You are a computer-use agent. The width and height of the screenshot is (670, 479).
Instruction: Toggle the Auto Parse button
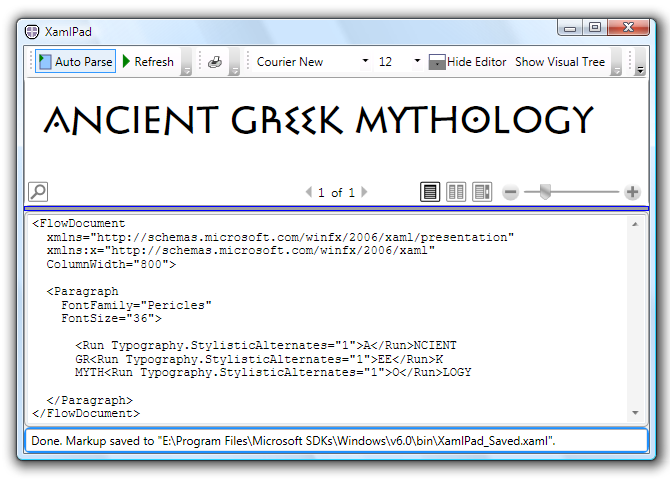[x=76, y=62]
